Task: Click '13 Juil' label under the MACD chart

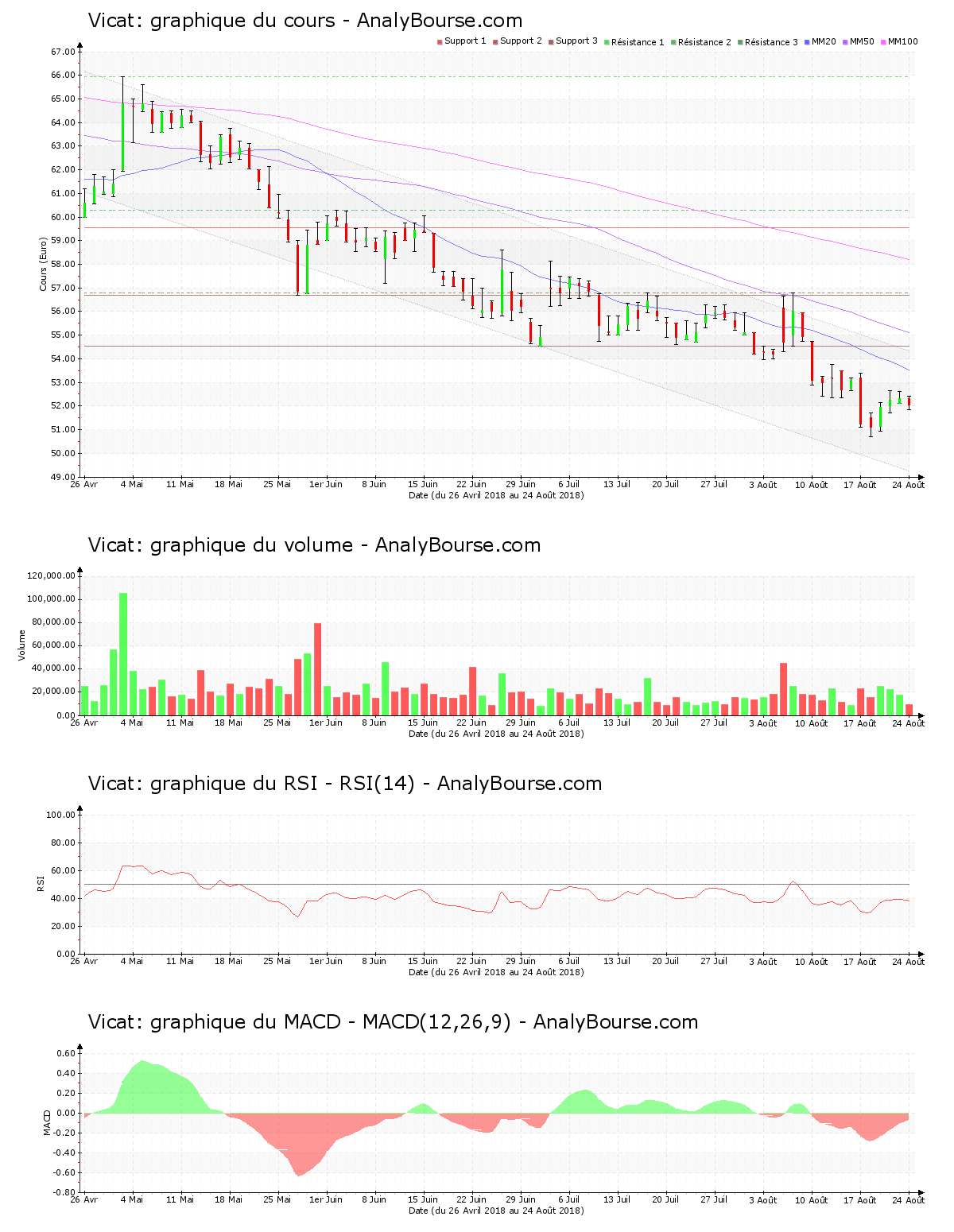Action: 617,1199
